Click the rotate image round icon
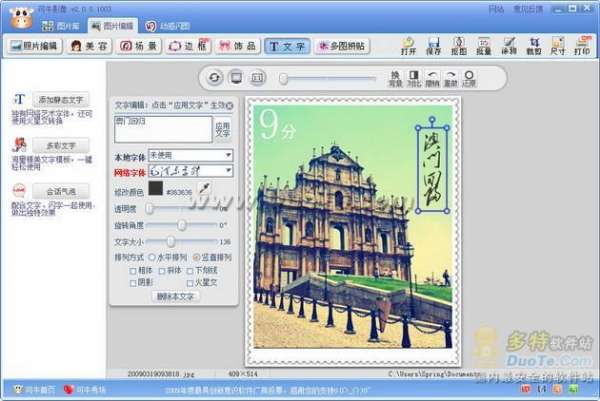The height and width of the screenshot is (401, 600). 214,78
